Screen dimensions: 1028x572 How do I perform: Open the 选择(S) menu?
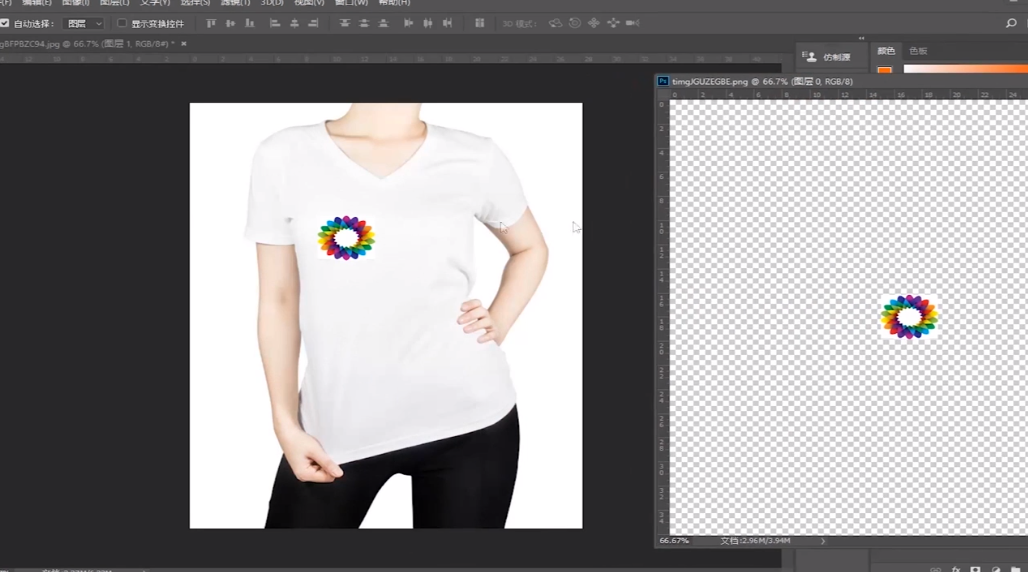pyautogui.click(x=195, y=3)
